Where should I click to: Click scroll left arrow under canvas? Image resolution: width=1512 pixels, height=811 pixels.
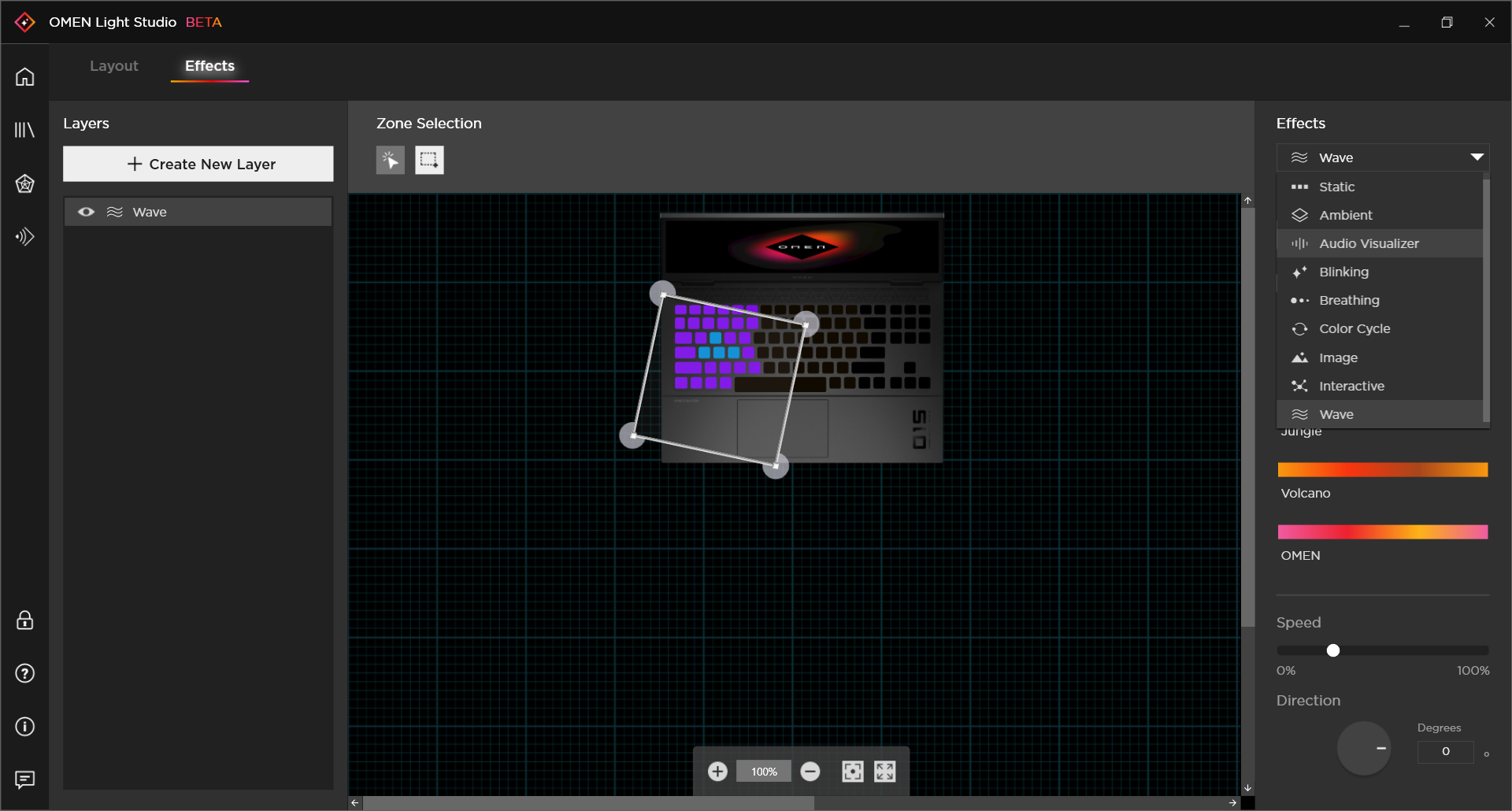pyautogui.click(x=355, y=803)
